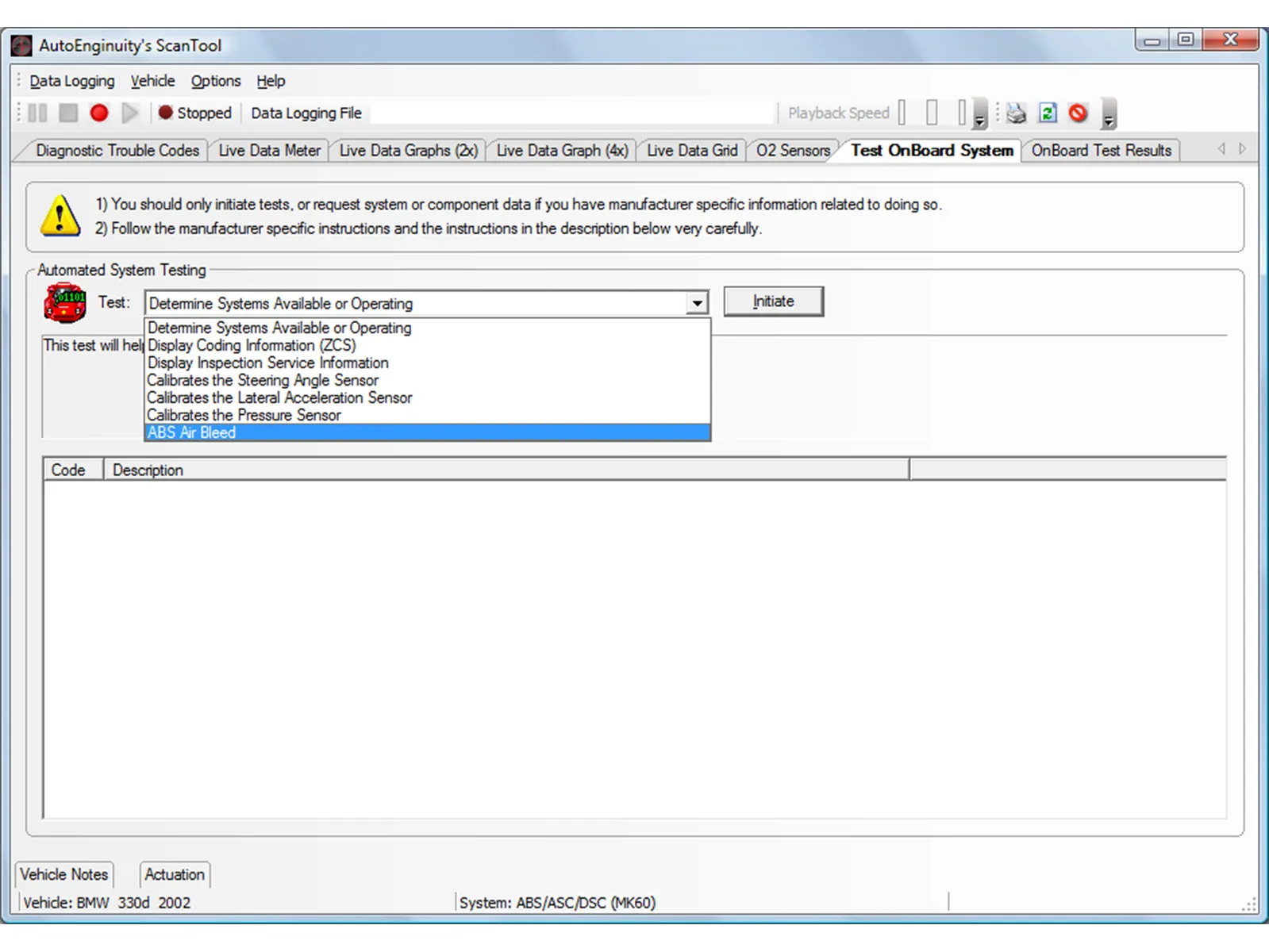Click the yellow warning triangle icon
The image size is (1269, 952).
point(60,216)
